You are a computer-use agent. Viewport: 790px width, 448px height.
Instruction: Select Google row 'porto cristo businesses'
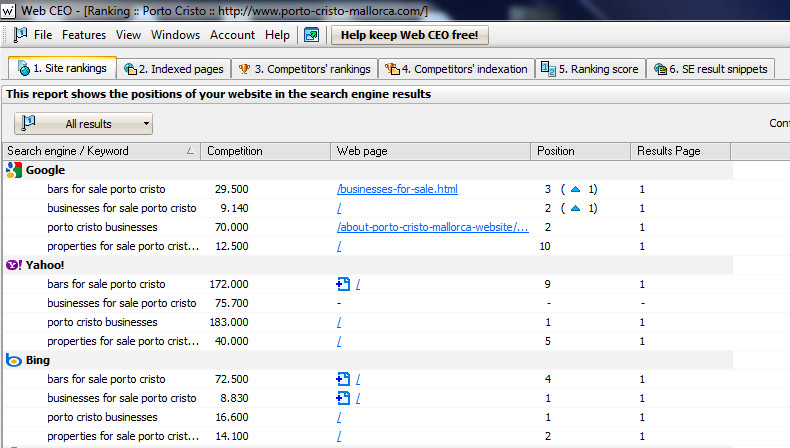click(368, 227)
